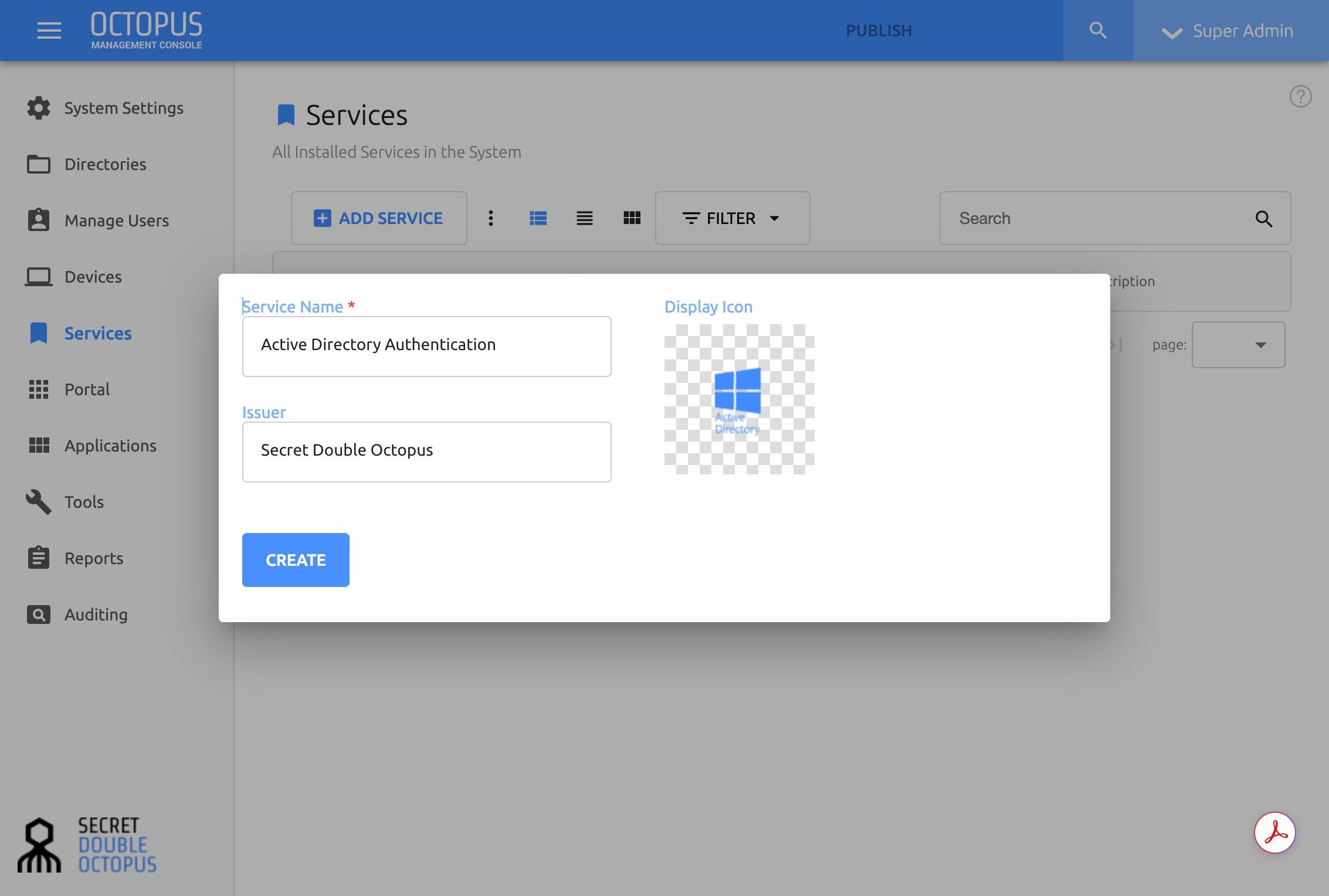This screenshot has width=1329, height=896.
Task: Open the hamburger menu icon
Action: [x=49, y=30]
